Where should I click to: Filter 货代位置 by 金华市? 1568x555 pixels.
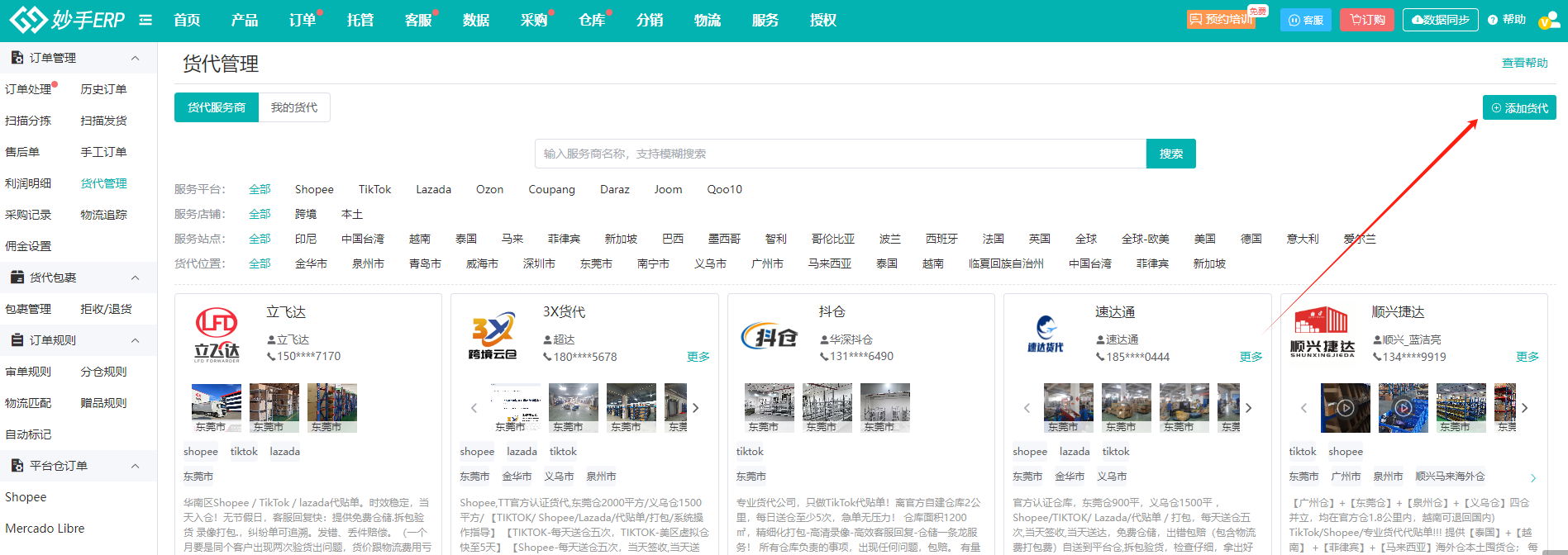311,263
